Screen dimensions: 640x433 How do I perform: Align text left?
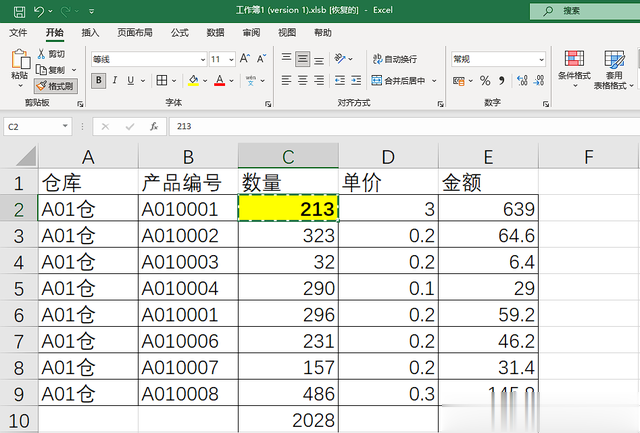[287, 80]
